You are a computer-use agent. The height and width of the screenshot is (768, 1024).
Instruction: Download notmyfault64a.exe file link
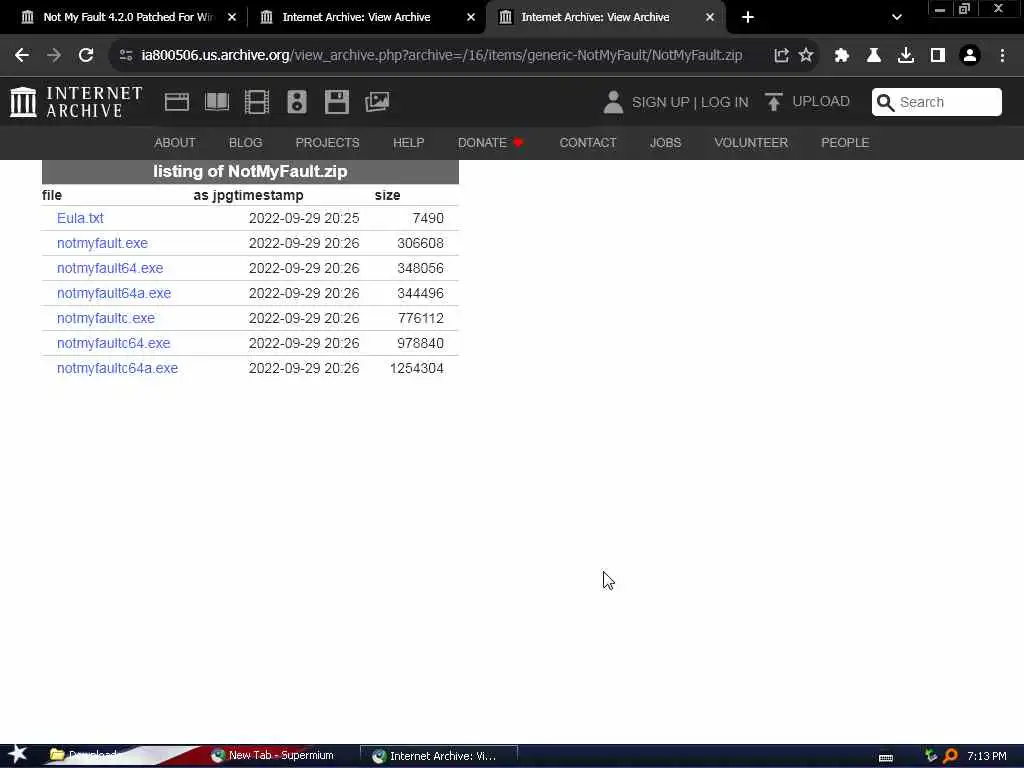point(114,293)
